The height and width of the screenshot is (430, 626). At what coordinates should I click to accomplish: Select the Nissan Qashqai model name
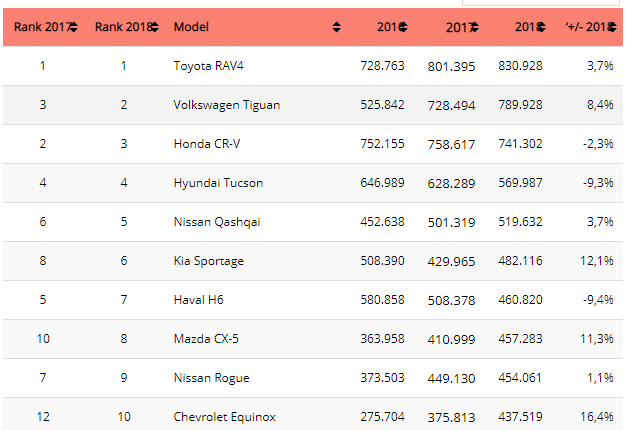click(x=217, y=222)
